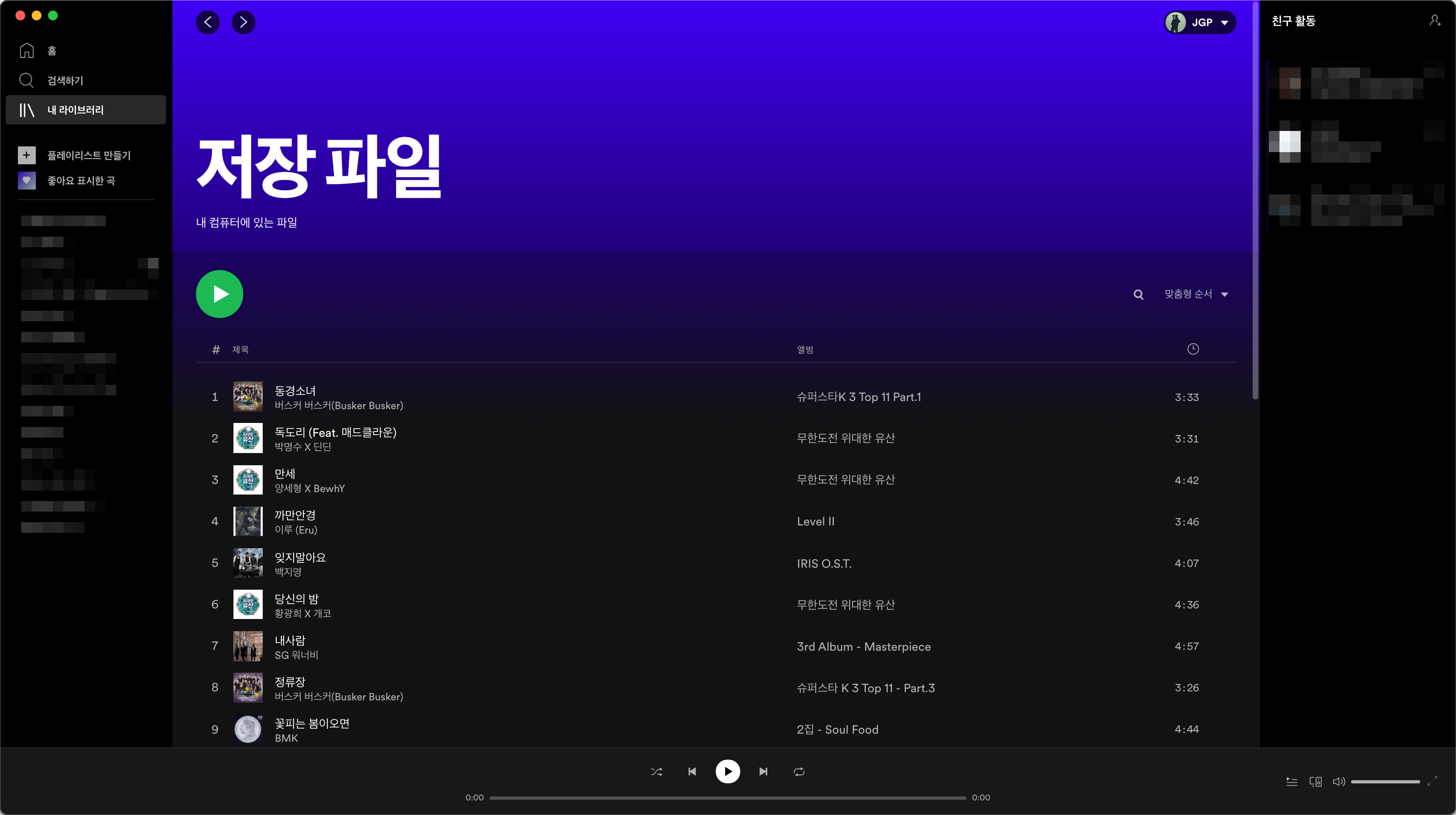Toggle shuffle playback
The width and height of the screenshot is (1456, 815).
click(656, 771)
